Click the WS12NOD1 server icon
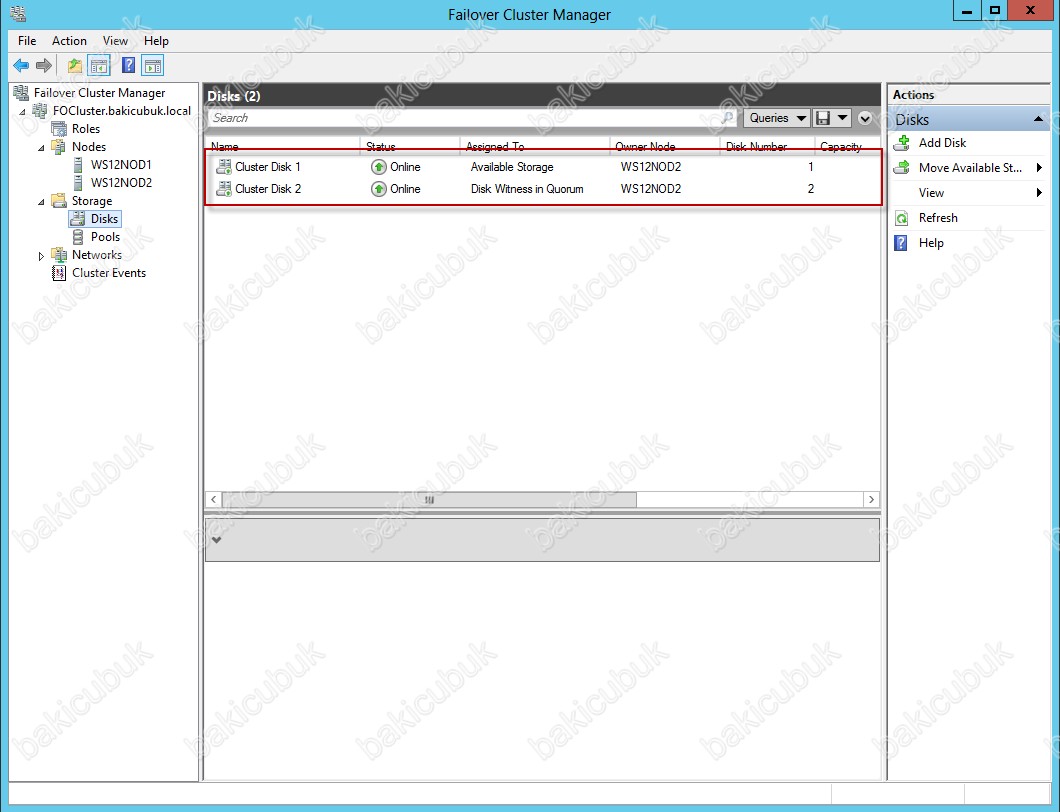Viewport: 1060px width, 812px height. tap(78, 165)
